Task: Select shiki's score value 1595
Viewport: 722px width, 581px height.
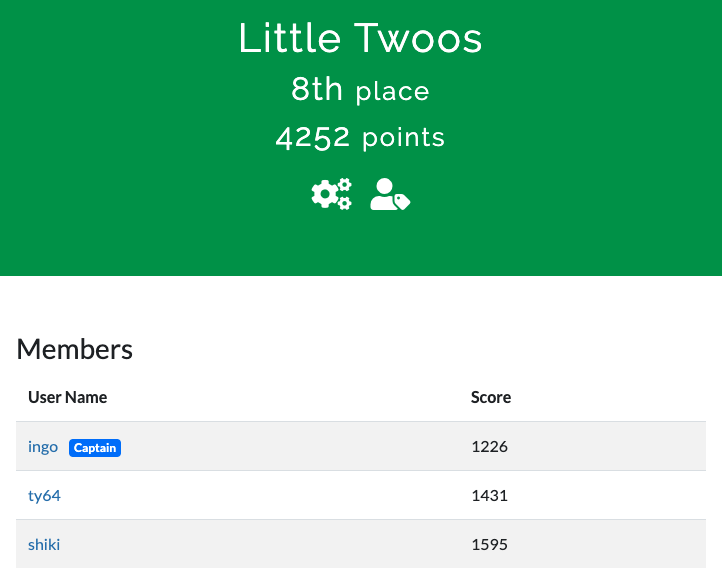Action: coord(489,544)
